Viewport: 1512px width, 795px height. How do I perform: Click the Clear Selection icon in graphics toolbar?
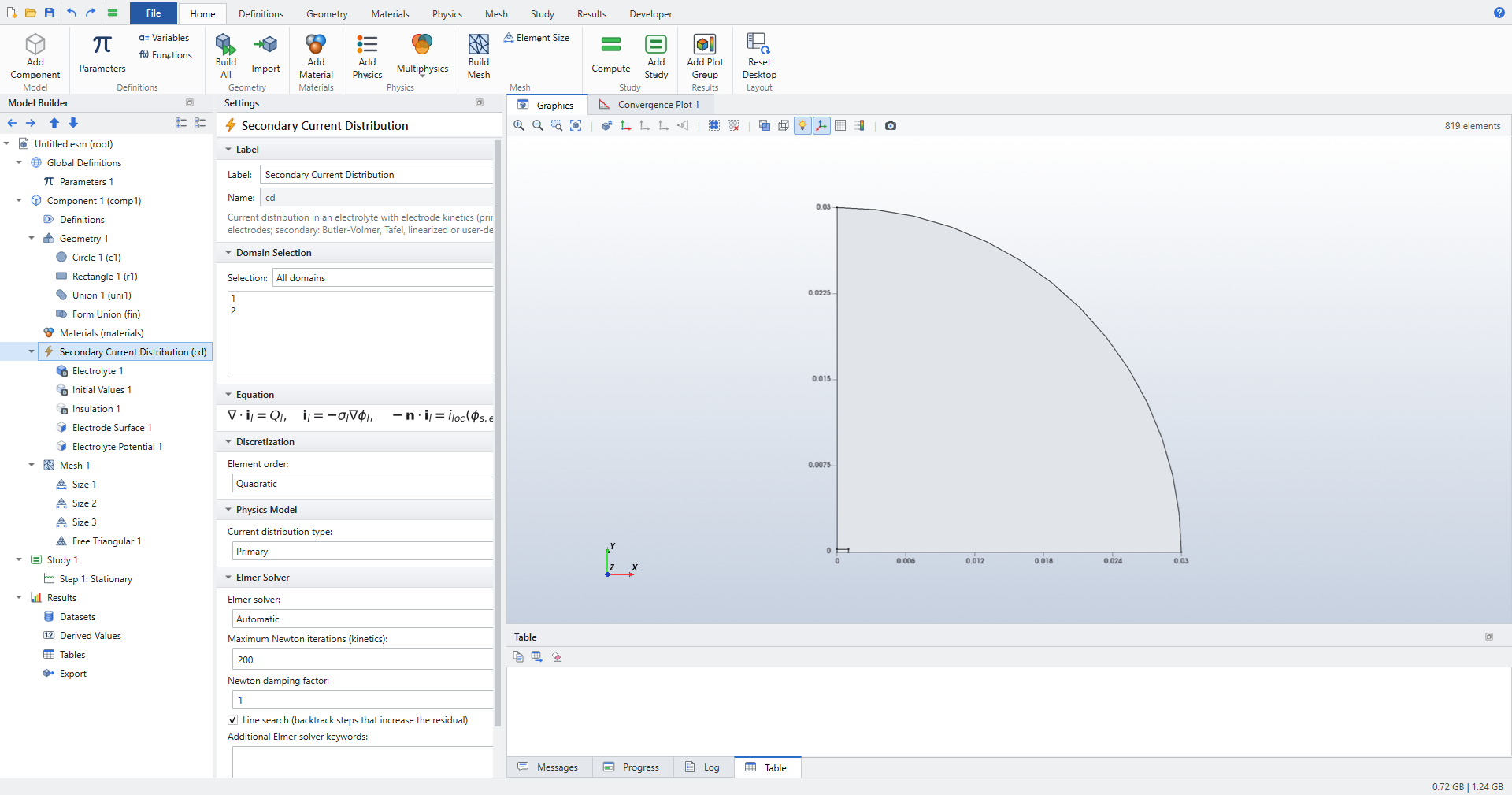point(733,126)
